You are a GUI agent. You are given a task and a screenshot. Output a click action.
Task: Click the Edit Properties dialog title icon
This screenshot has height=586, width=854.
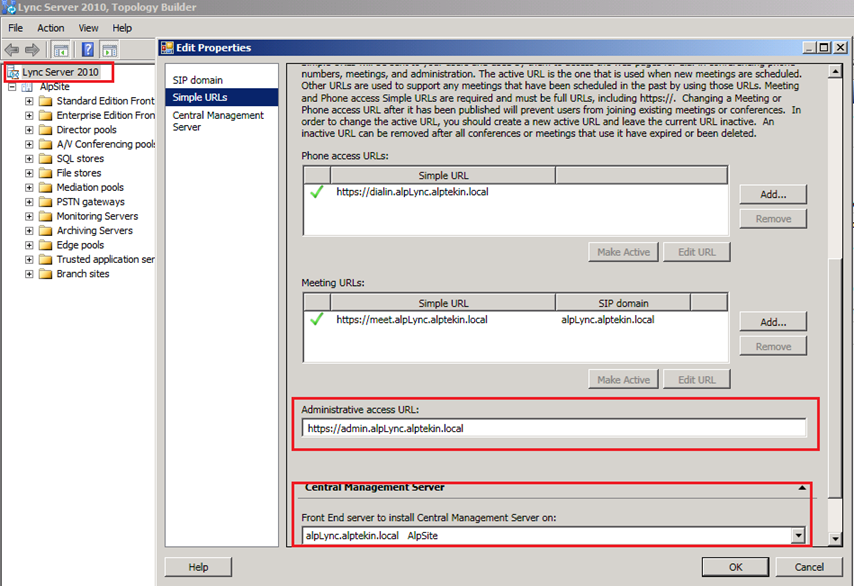(x=167, y=48)
